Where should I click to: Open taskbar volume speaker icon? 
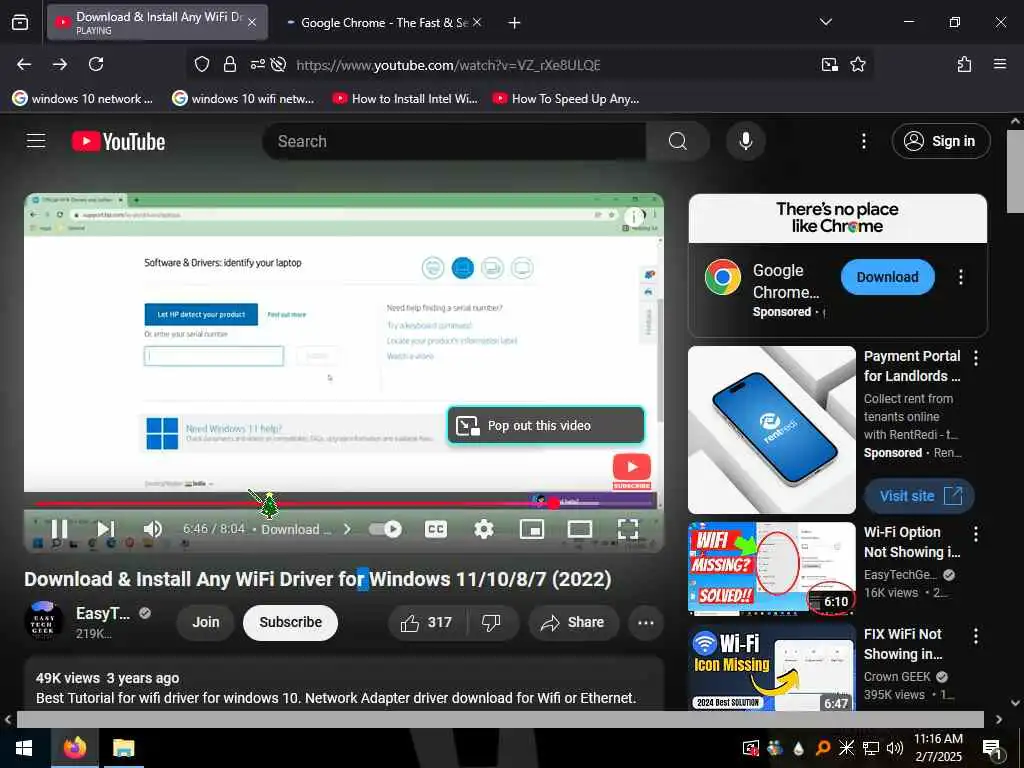895,748
